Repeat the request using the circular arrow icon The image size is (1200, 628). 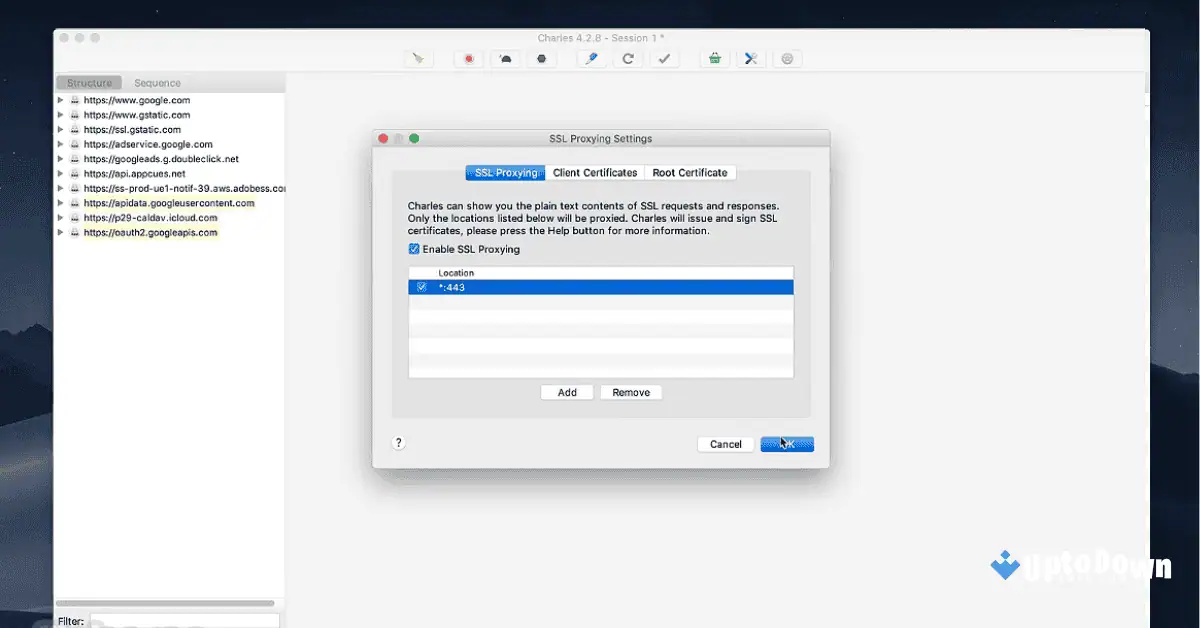(628, 58)
